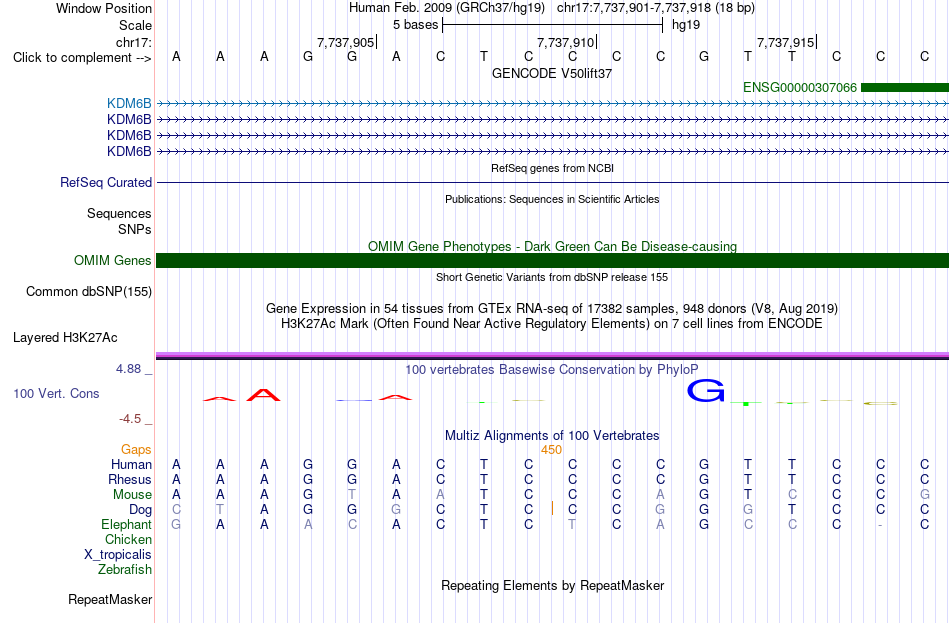
Task: Select the Human alignment row label
Action: [x=131, y=465]
